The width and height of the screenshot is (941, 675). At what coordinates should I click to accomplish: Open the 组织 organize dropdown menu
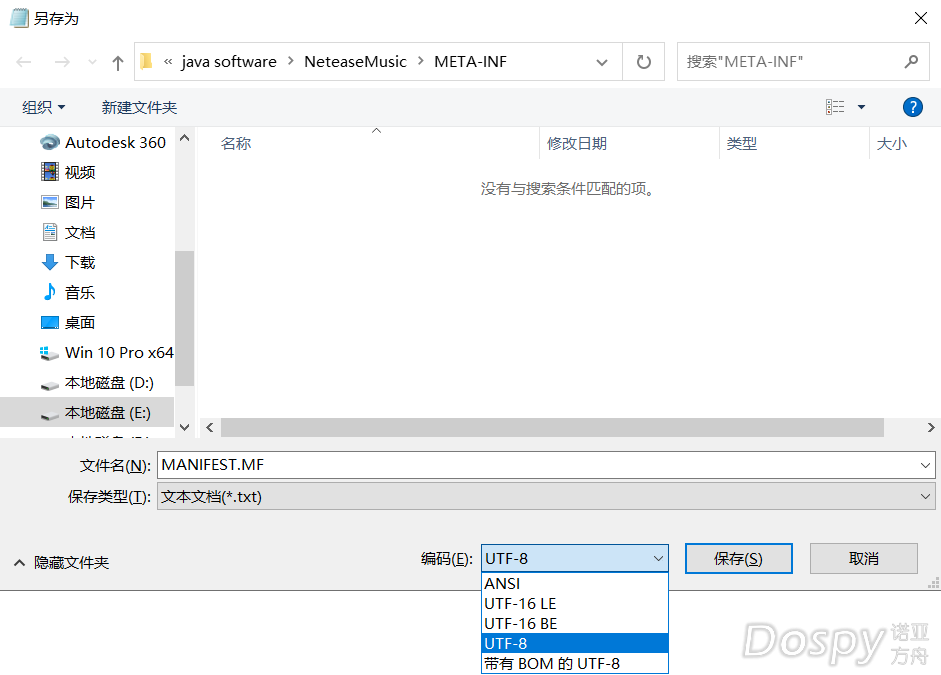[44, 107]
